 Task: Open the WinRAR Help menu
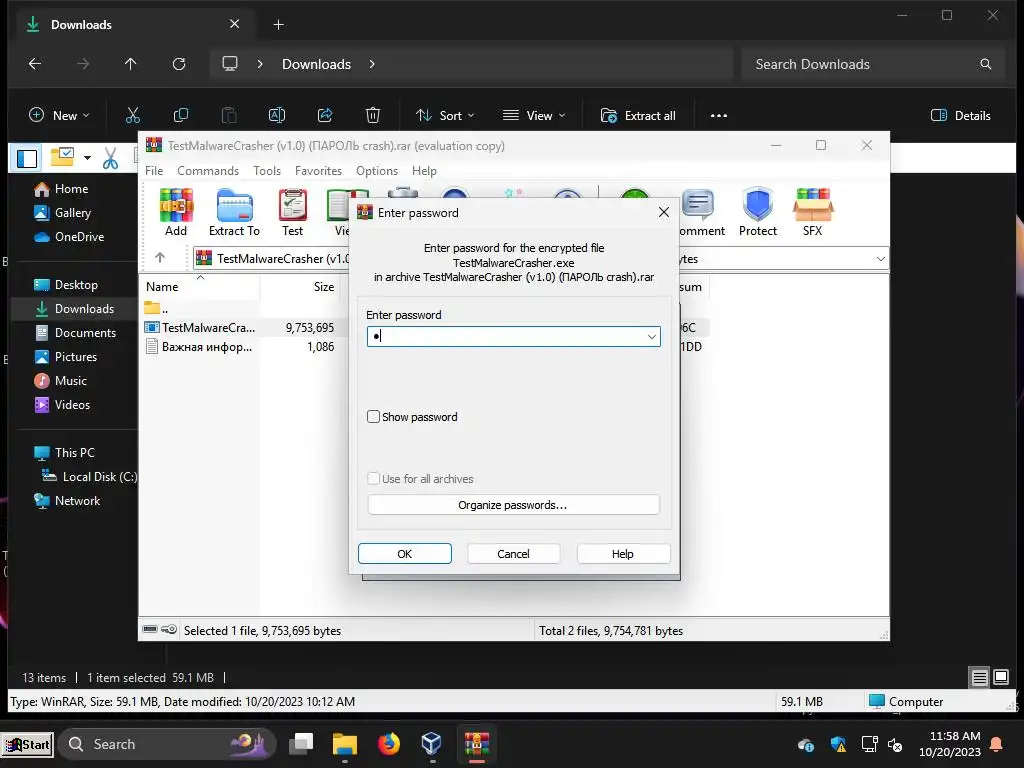[424, 170]
